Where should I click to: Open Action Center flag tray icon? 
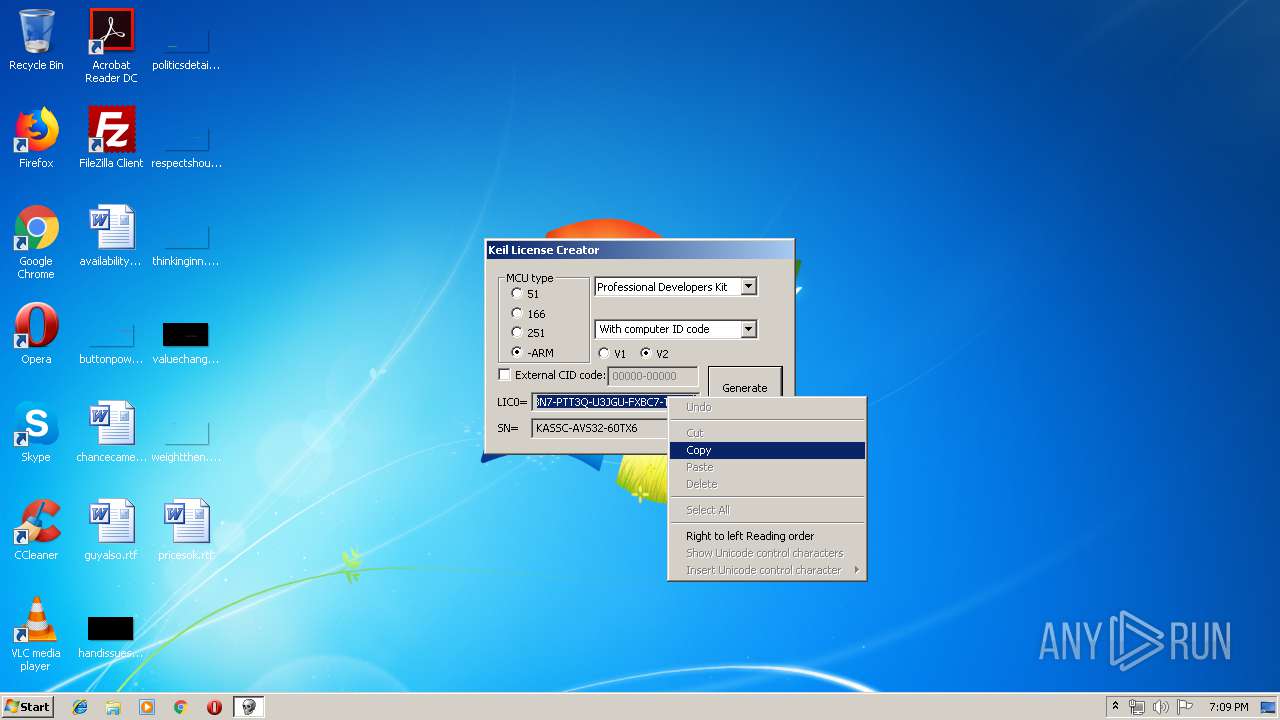pos(1183,707)
